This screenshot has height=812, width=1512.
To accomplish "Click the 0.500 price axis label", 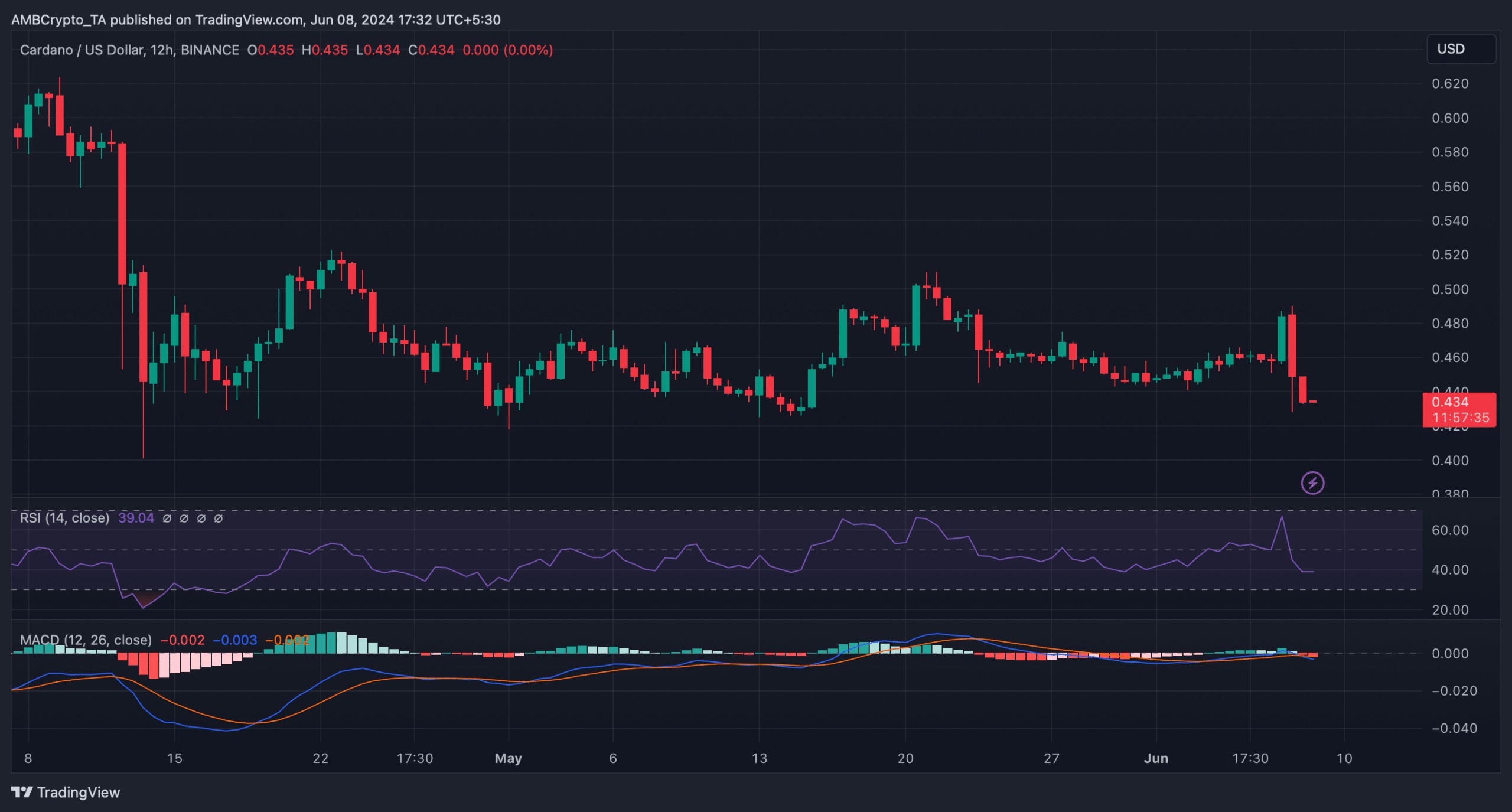I will 1450,289.
